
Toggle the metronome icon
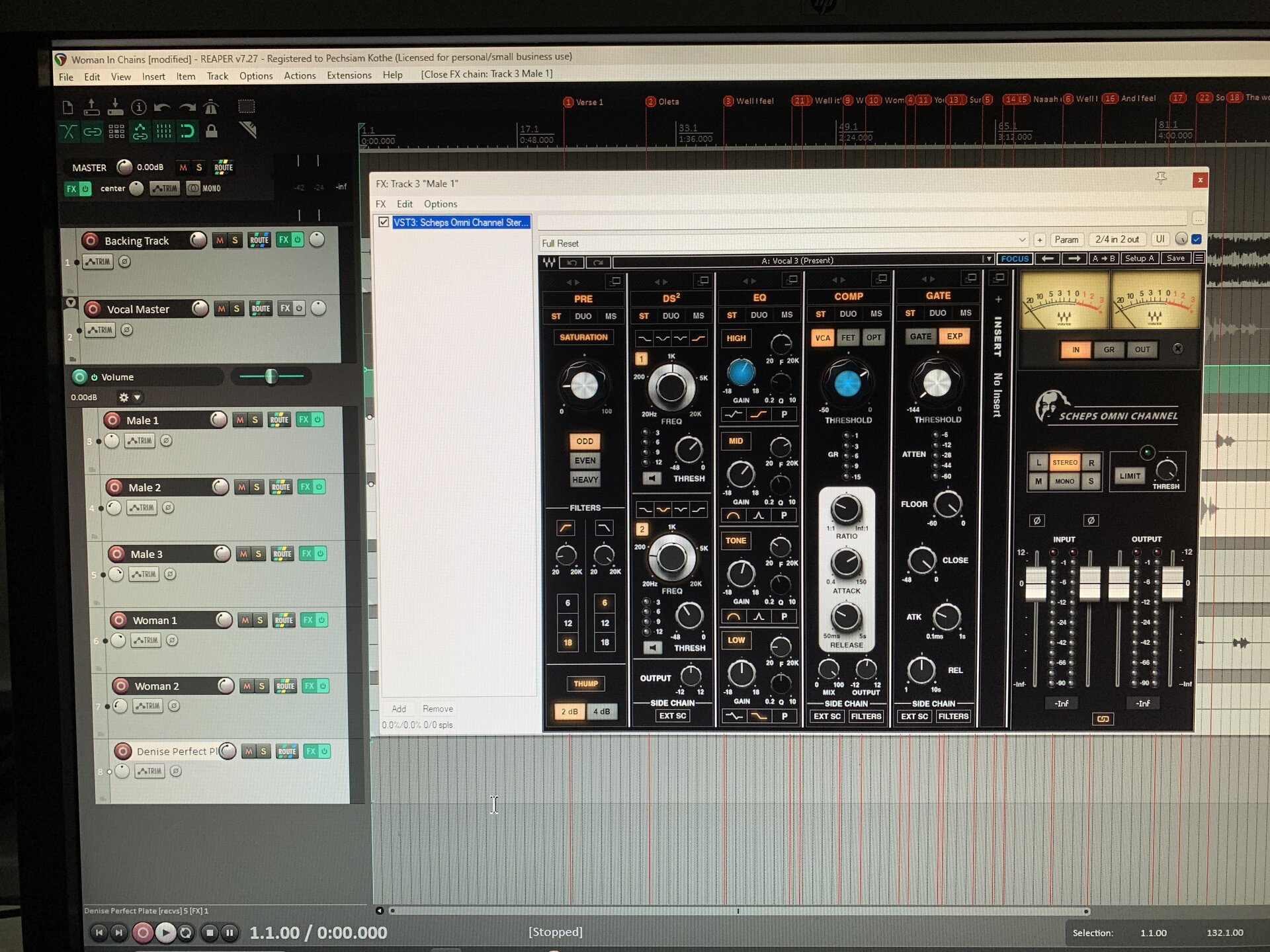click(x=211, y=106)
